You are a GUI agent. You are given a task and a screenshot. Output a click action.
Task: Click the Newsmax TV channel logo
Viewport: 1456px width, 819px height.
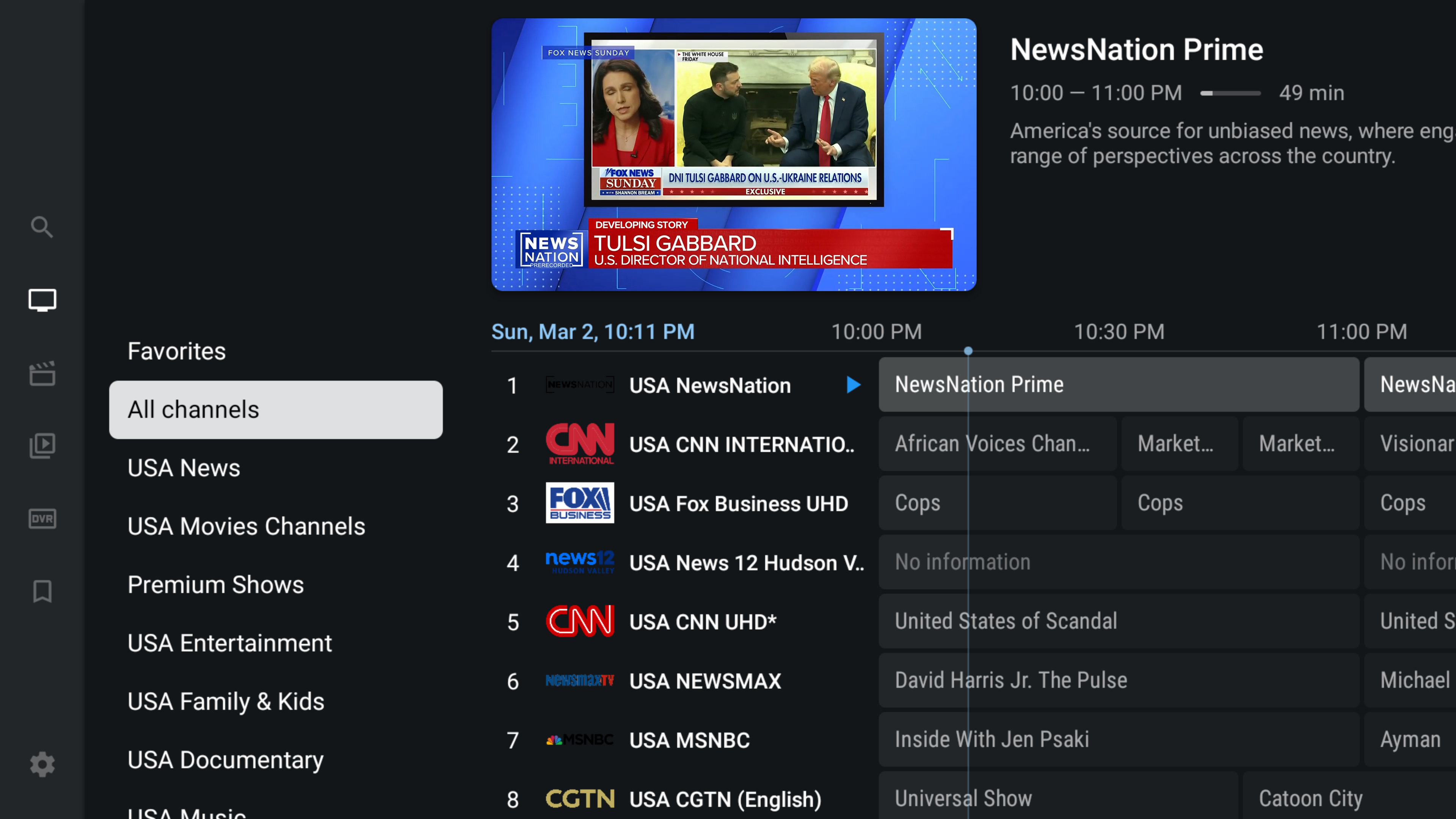[579, 681]
